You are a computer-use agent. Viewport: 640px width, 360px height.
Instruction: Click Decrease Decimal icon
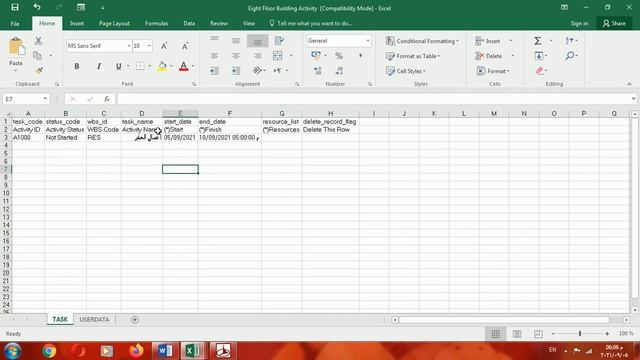click(x=339, y=71)
